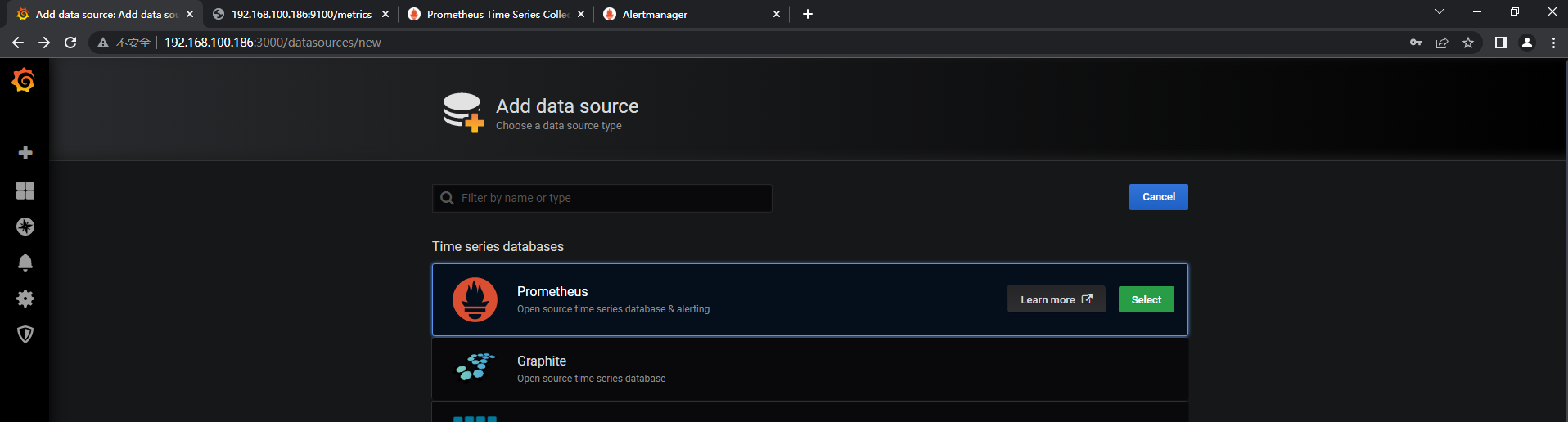Close the 9100/metrics tab
This screenshot has width=1568, height=422.
point(385,14)
